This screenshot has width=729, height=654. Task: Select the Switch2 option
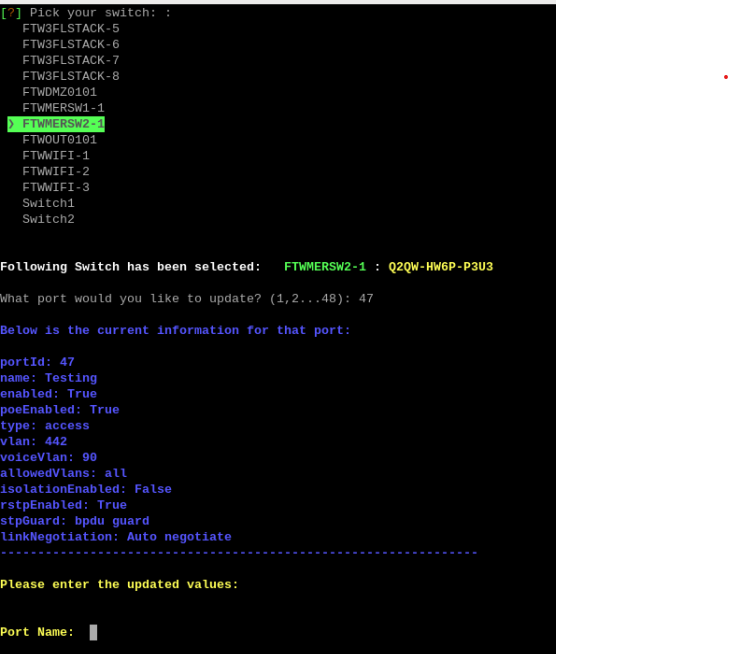click(48, 220)
